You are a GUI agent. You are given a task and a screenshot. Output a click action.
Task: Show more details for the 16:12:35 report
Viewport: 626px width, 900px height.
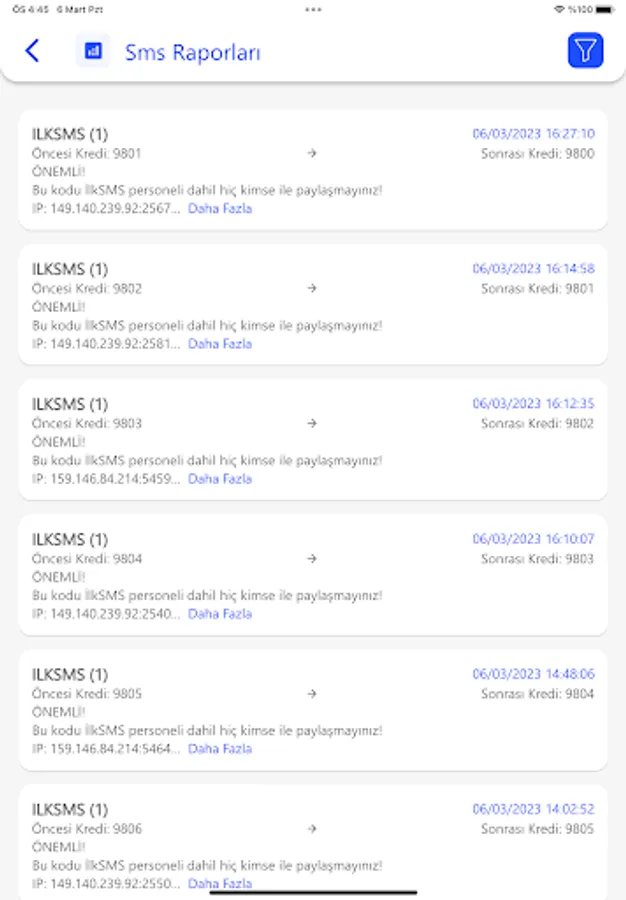pyautogui.click(x=220, y=479)
